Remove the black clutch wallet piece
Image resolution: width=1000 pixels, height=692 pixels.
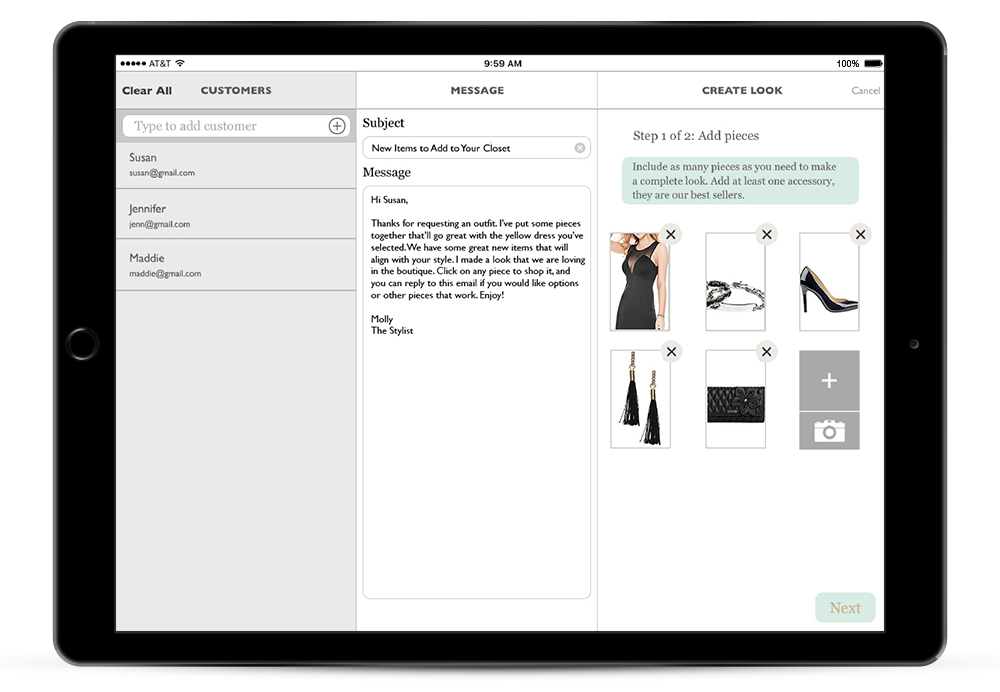[x=766, y=351]
